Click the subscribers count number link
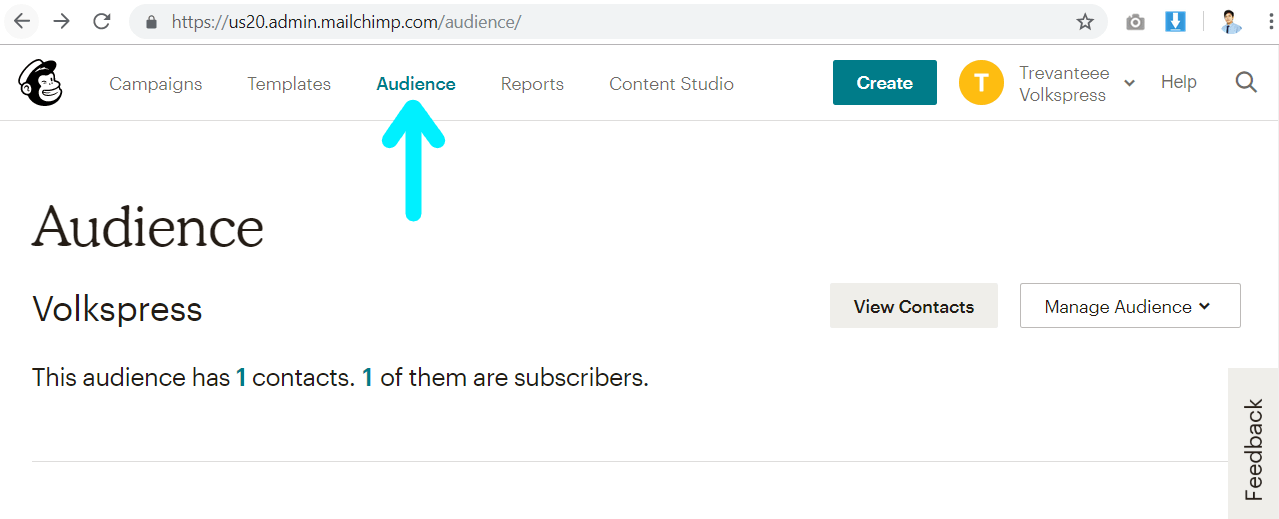Viewport: 1279px width, 519px height. point(367,378)
